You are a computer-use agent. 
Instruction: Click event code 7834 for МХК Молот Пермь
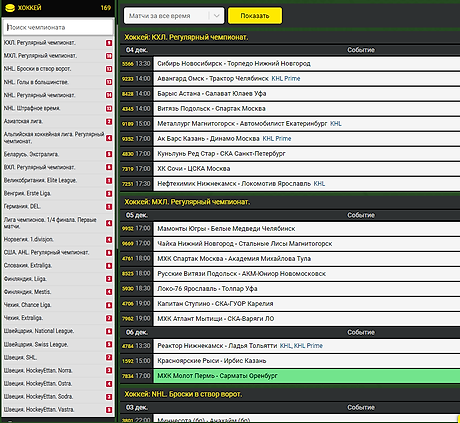coord(128,376)
